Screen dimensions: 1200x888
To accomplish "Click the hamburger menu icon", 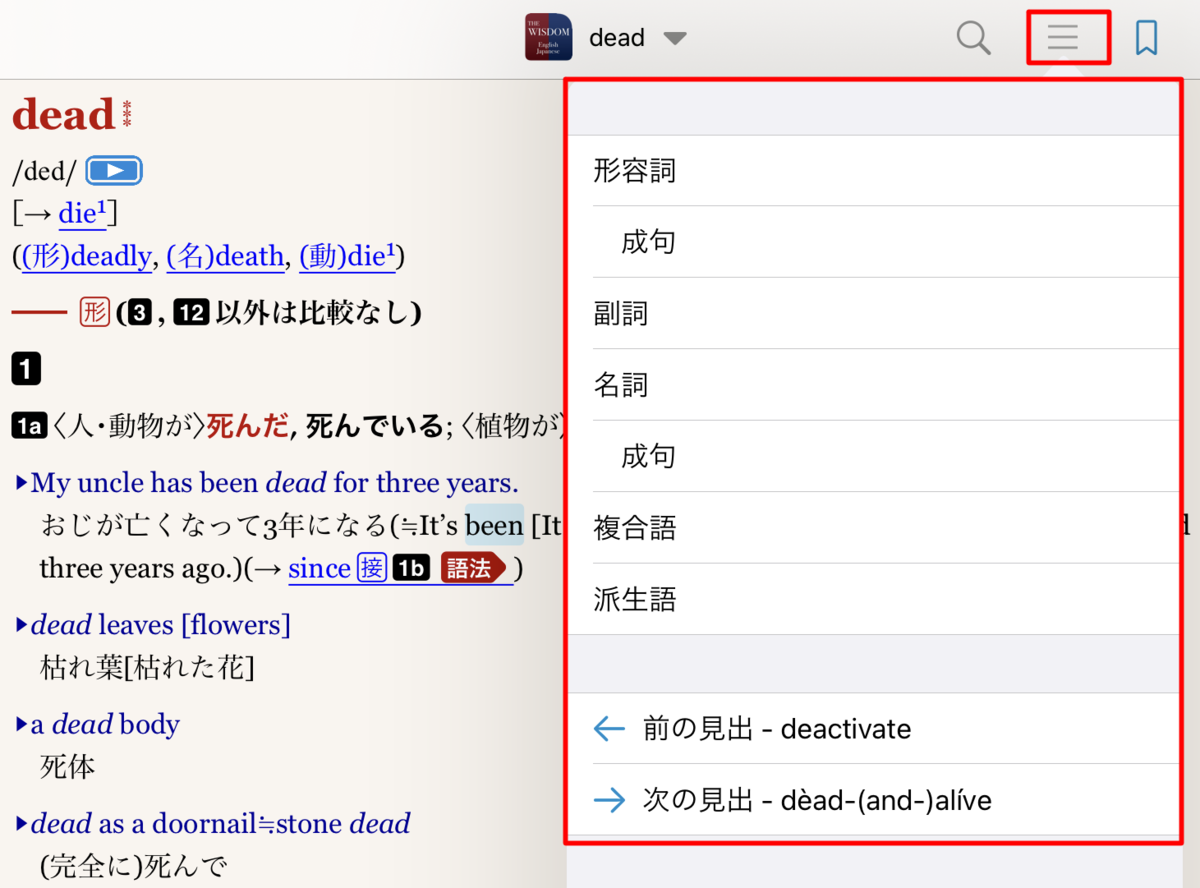I will click(x=1063, y=37).
